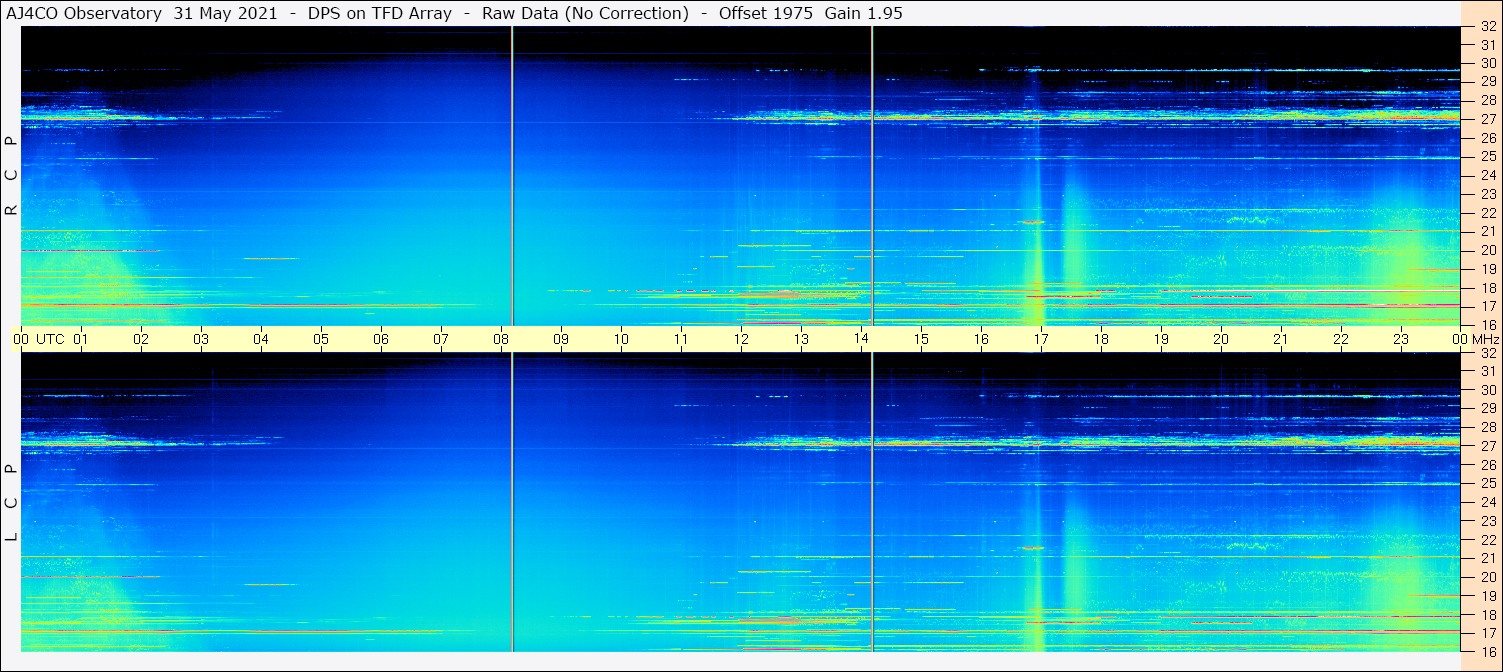The width and height of the screenshot is (1503, 672).
Task: Click hour label "12" on the time axis
Action: click(741, 339)
